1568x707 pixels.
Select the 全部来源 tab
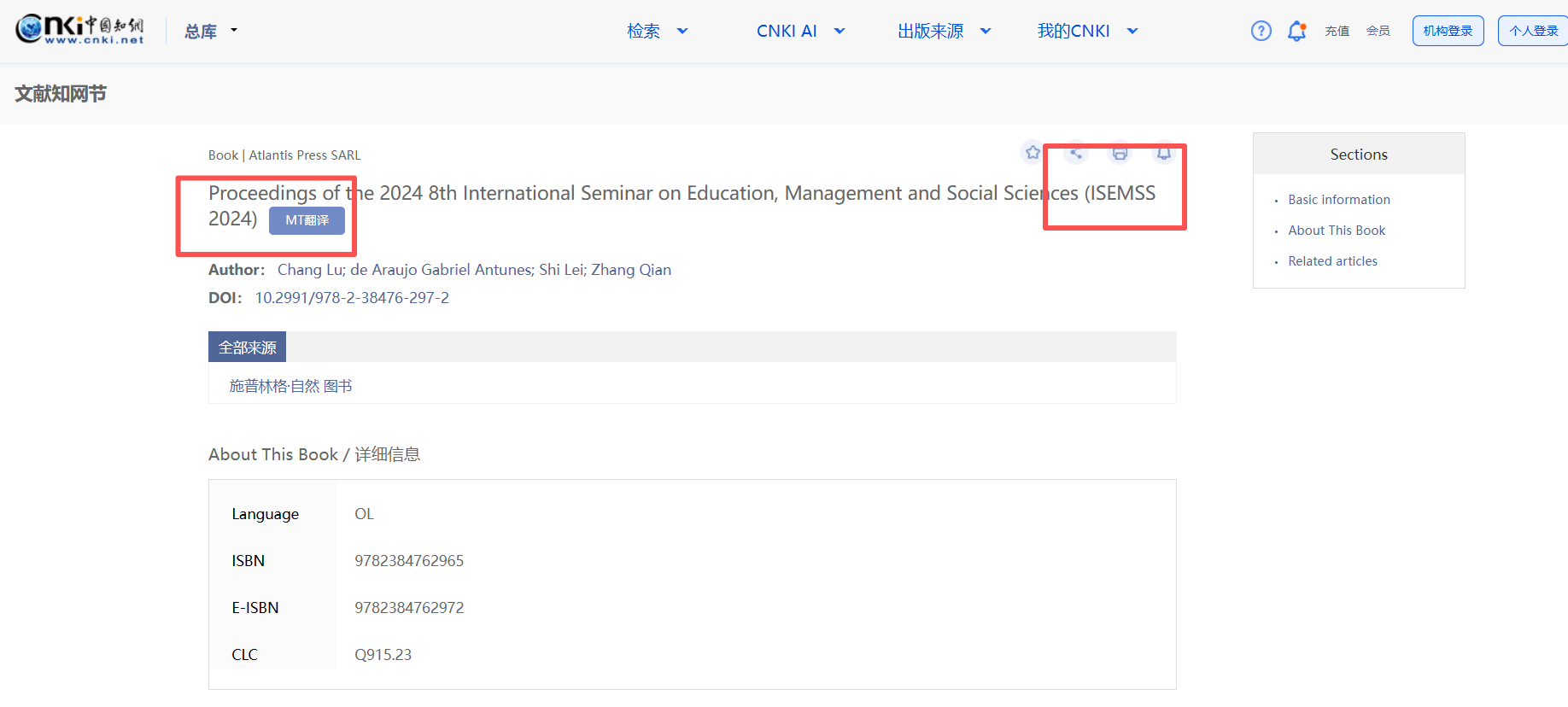[x=247, y=348]
